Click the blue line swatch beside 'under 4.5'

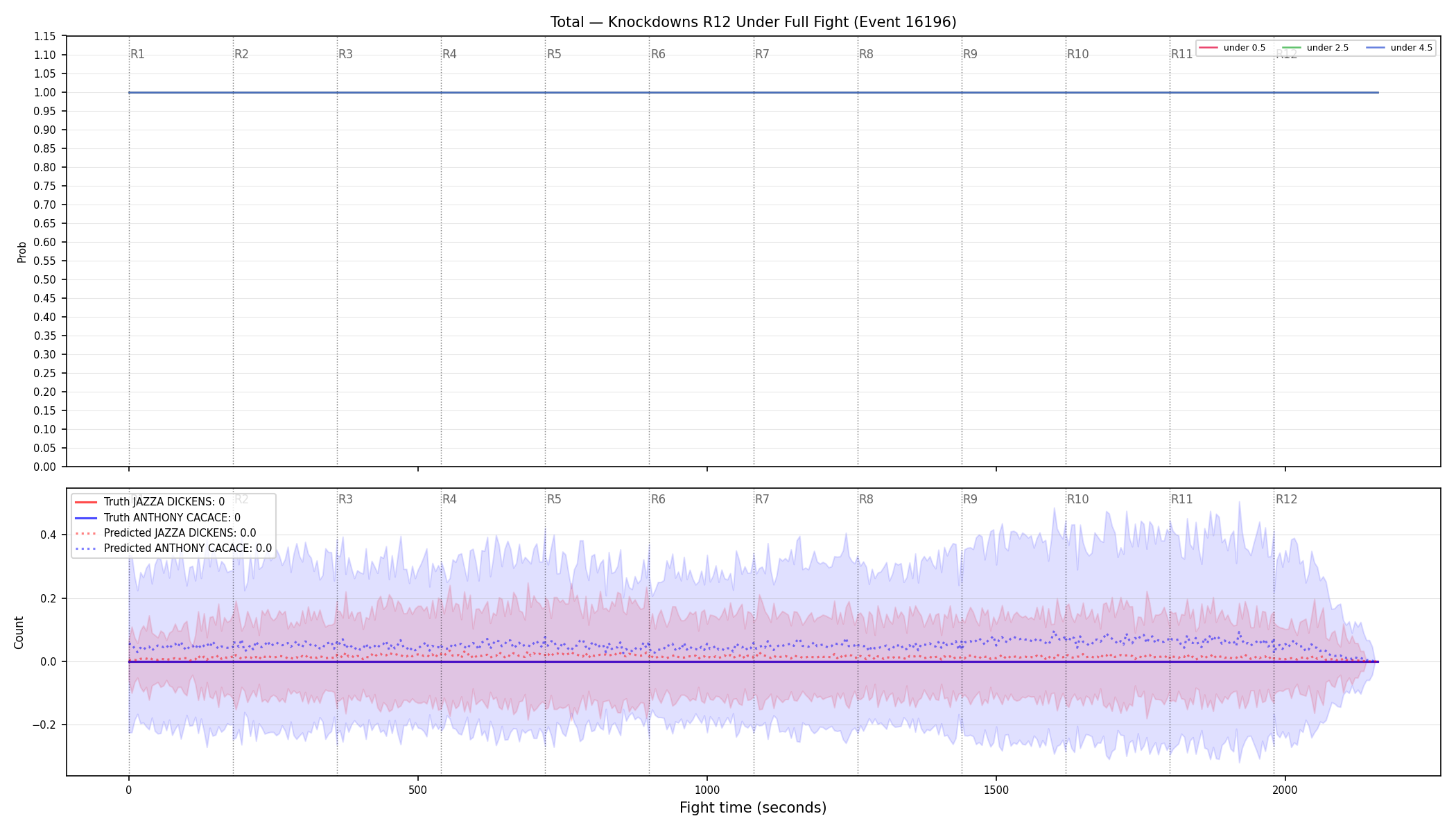pos(1376,48)
